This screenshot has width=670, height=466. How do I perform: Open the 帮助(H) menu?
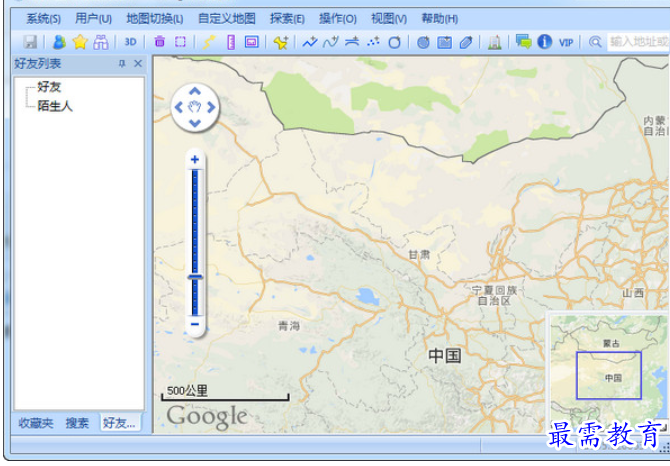click(439, 19)
